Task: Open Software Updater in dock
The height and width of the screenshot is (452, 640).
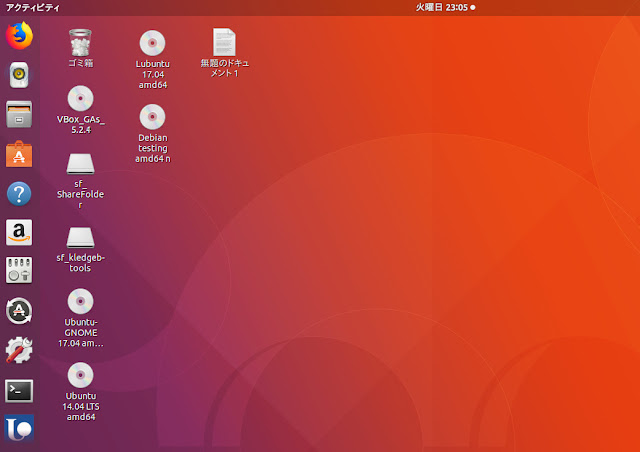Action: coord(19,311)
